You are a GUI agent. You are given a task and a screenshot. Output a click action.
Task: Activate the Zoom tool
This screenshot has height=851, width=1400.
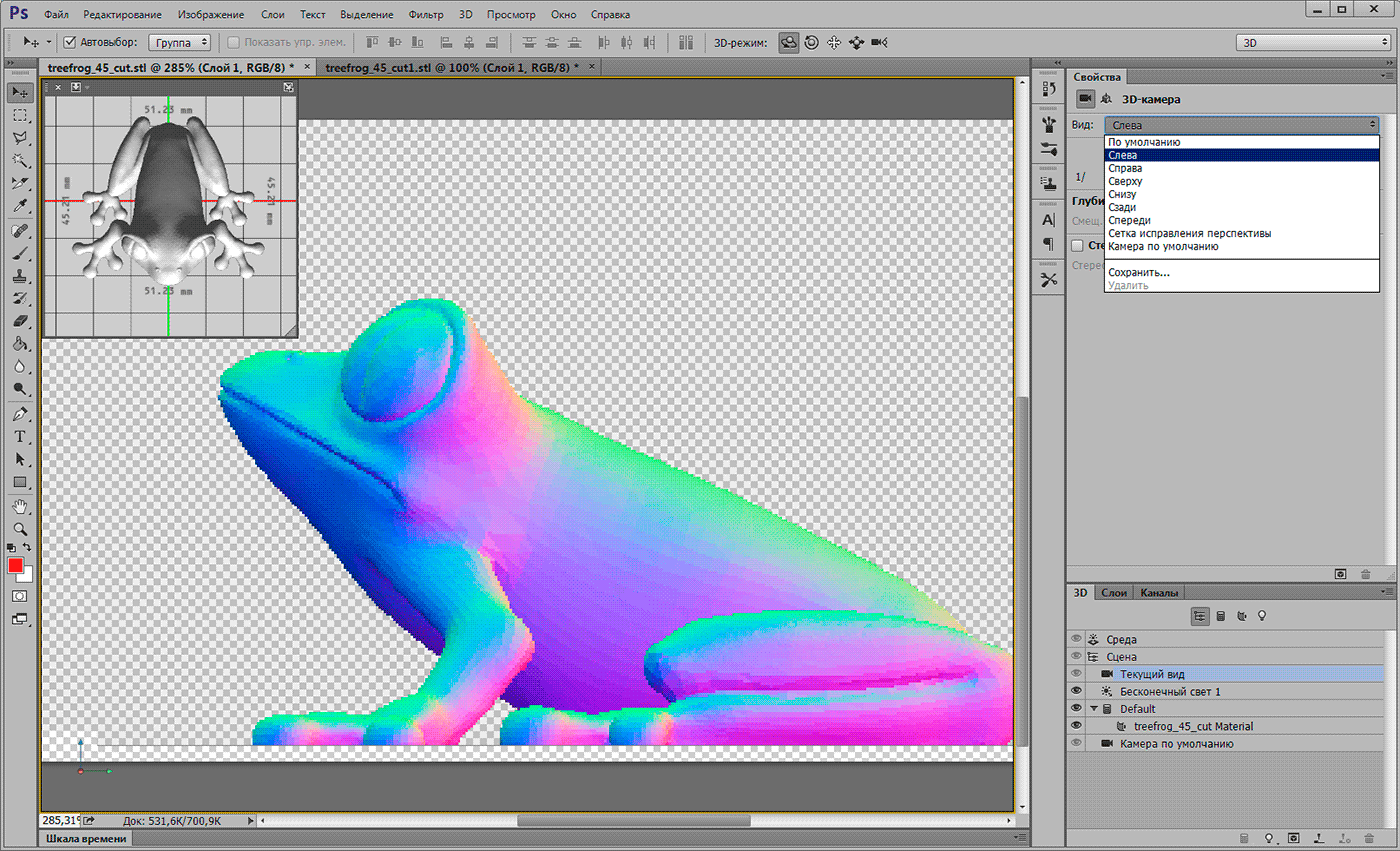[x=20, y=528]
